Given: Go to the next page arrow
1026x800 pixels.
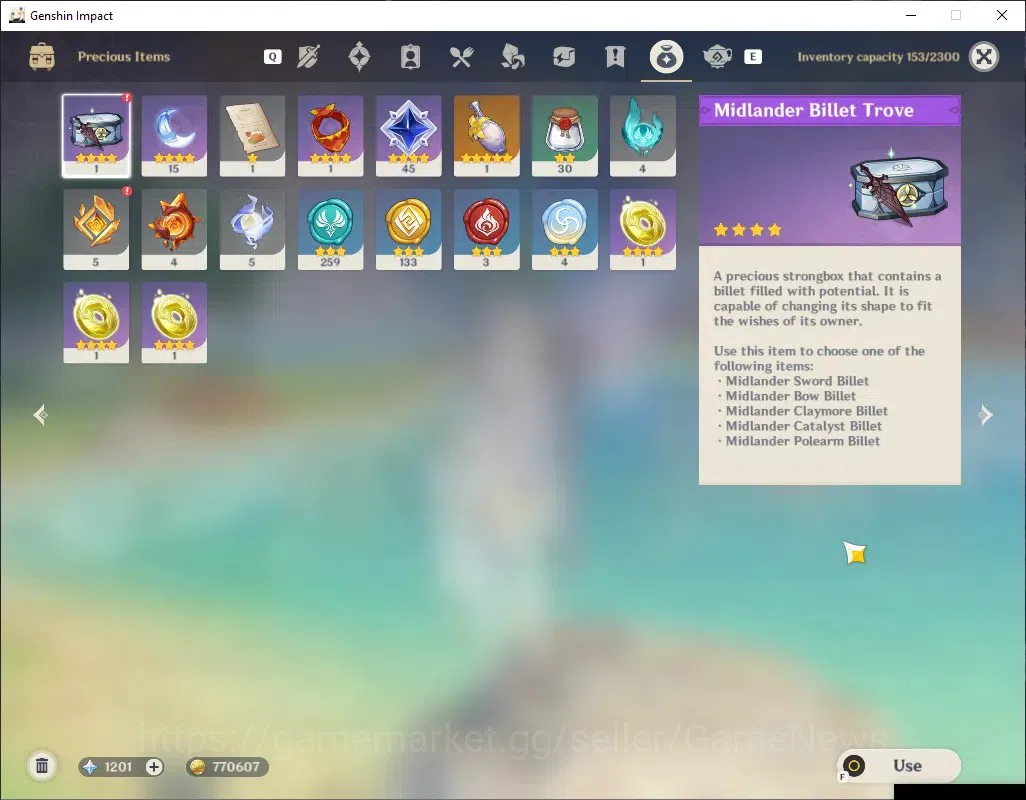Looking at the screenshot, I should [x=985, y=415].
